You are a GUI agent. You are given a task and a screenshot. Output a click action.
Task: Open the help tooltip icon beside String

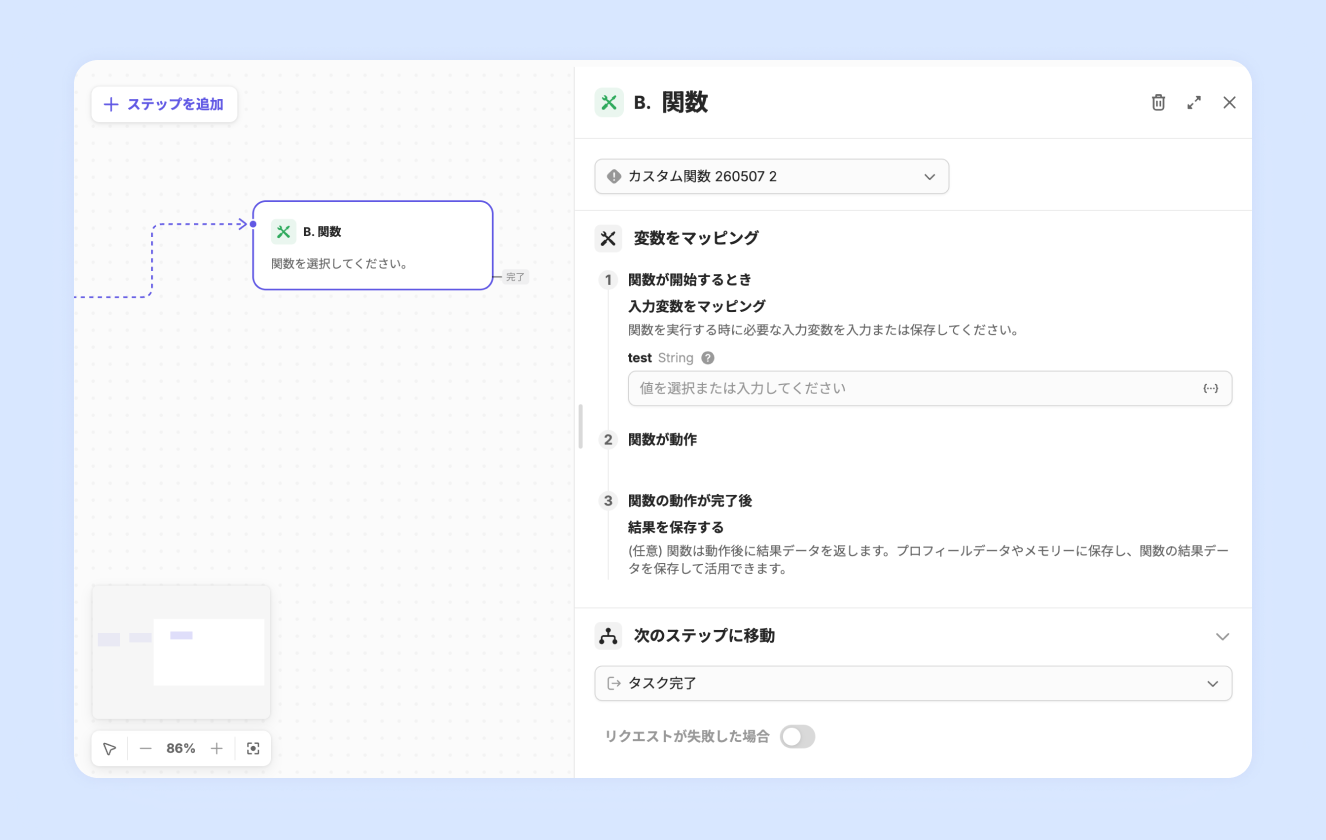[x=708, y=358]
